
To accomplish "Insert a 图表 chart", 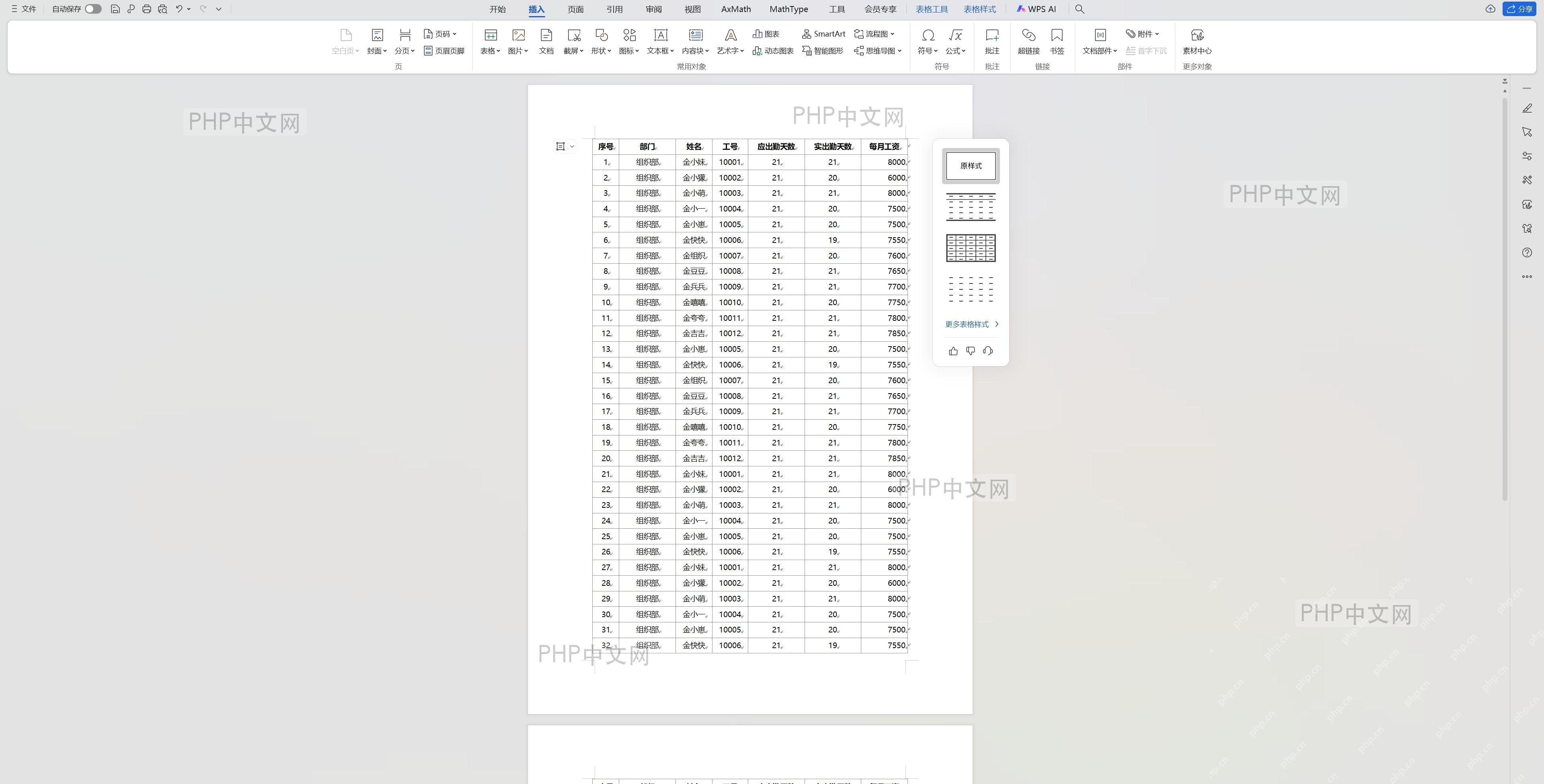I will (766, 34).
